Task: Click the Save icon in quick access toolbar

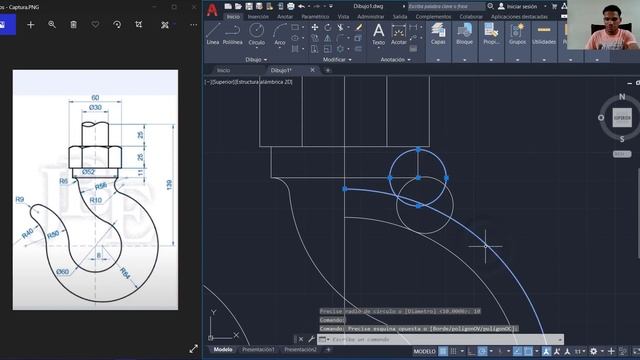Action: point(249,7)
